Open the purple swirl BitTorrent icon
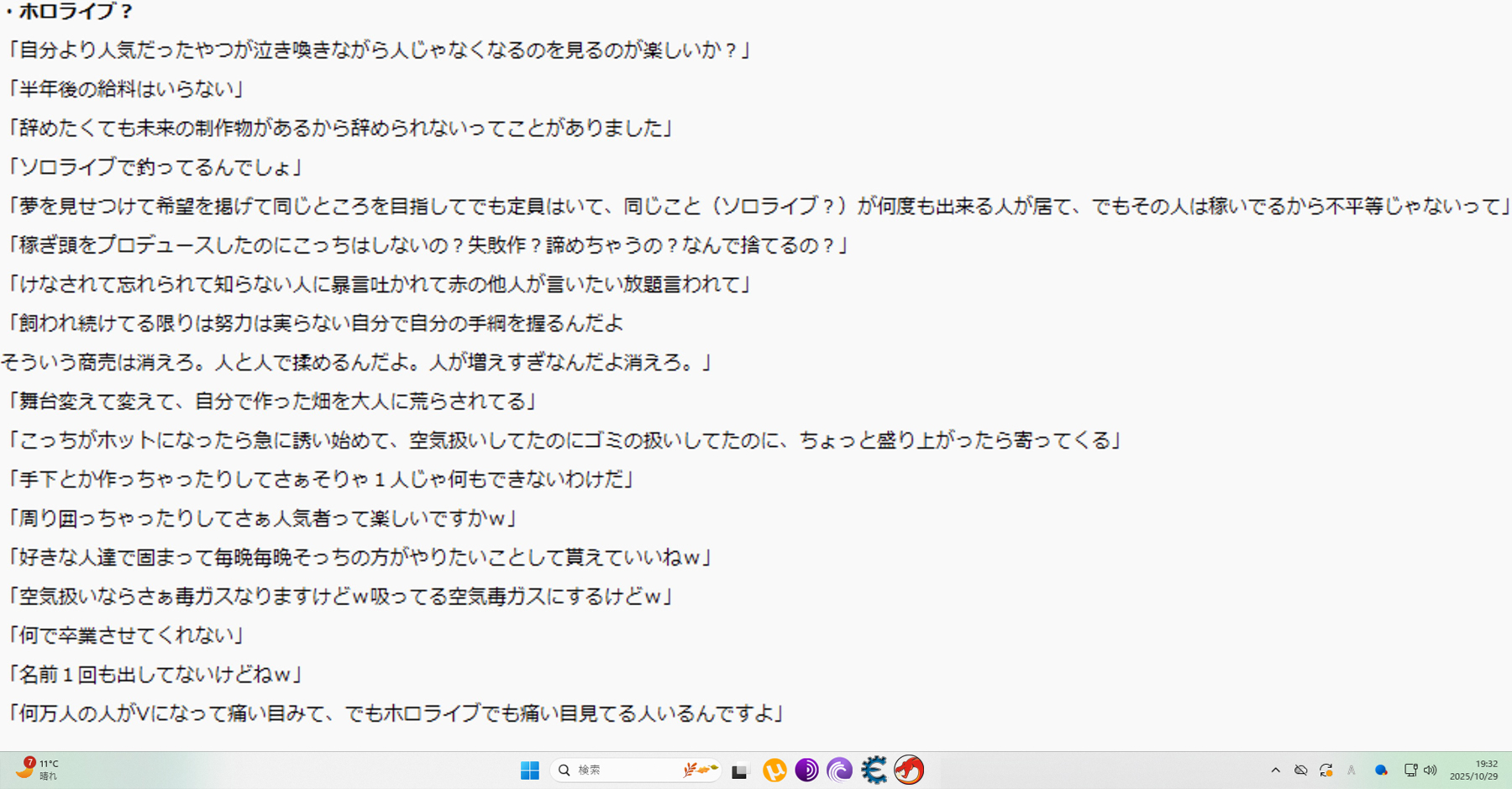Screen dimensions: 1512x789 pyautogui.click(x=839, y=770)
